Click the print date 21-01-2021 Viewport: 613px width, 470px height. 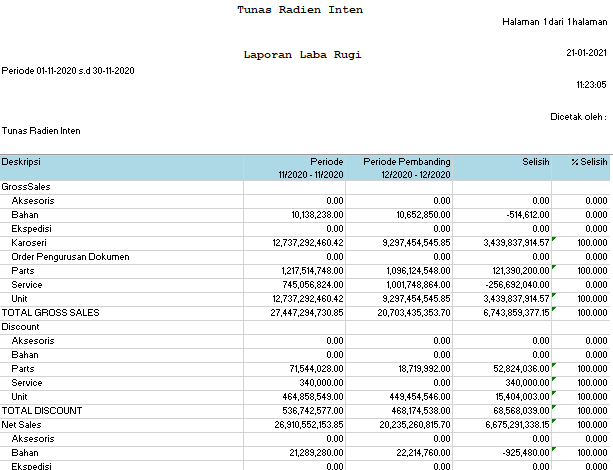point(586,53)
